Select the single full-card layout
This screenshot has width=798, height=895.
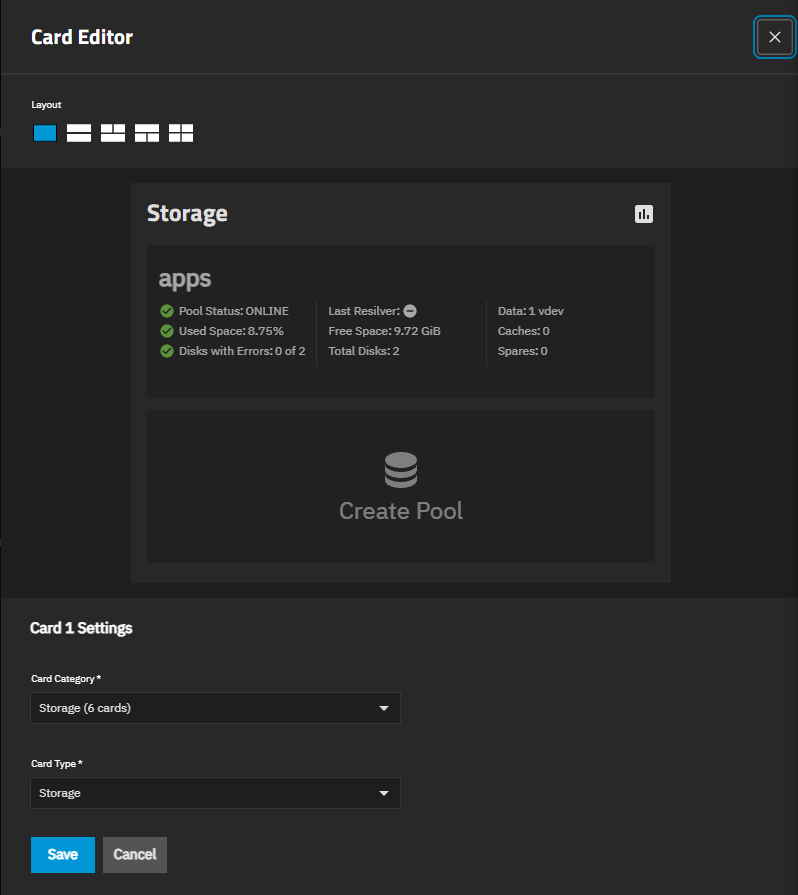tap(45, 133)
